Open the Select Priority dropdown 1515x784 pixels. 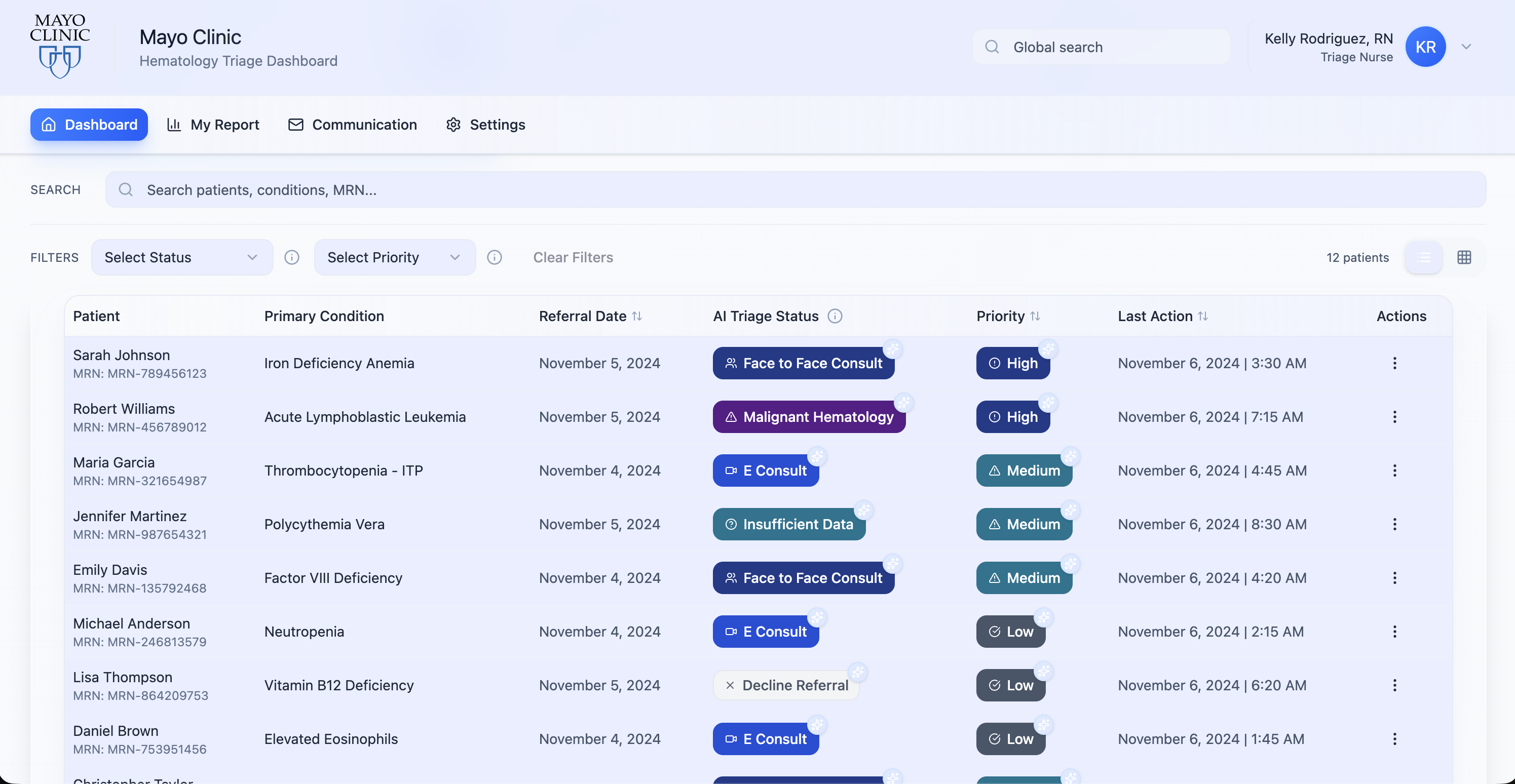click(x=394, y=257)
